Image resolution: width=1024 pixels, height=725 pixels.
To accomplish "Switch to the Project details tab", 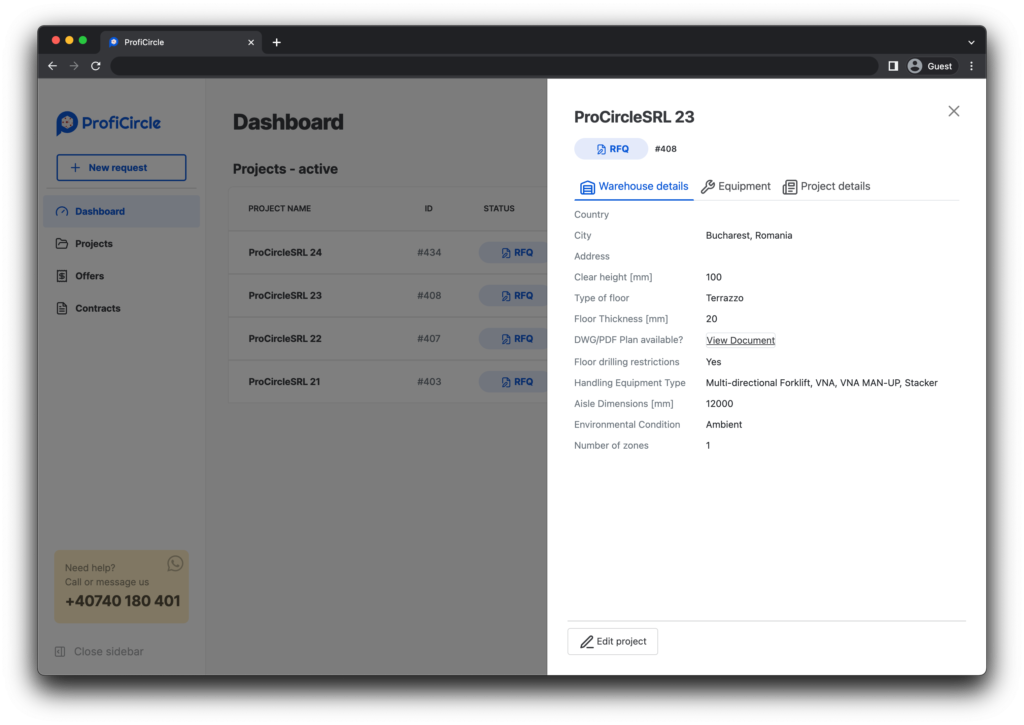I will [x=826, y=187].
